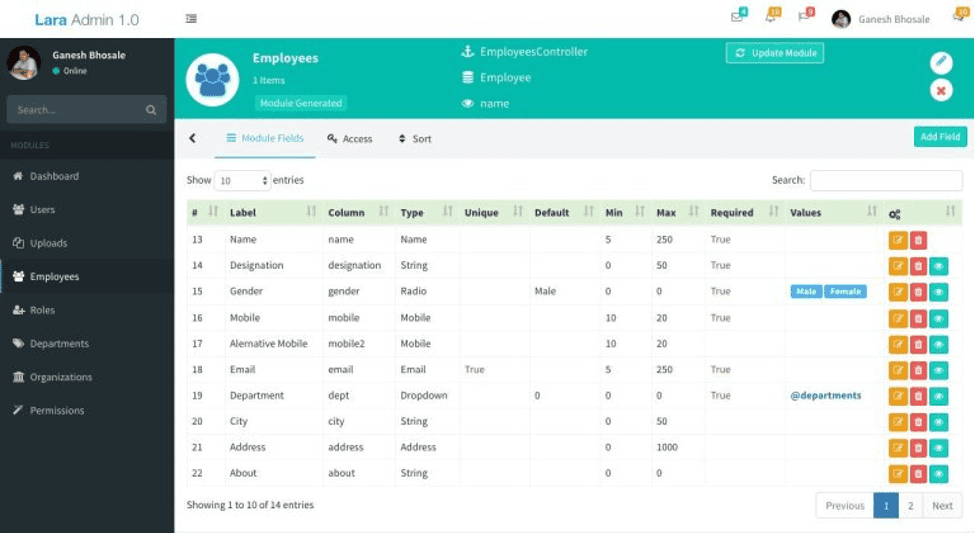Edit the Name field row
Image resolution: width=974 pixels, height=533 pixels.
click(x=898, y=240)
